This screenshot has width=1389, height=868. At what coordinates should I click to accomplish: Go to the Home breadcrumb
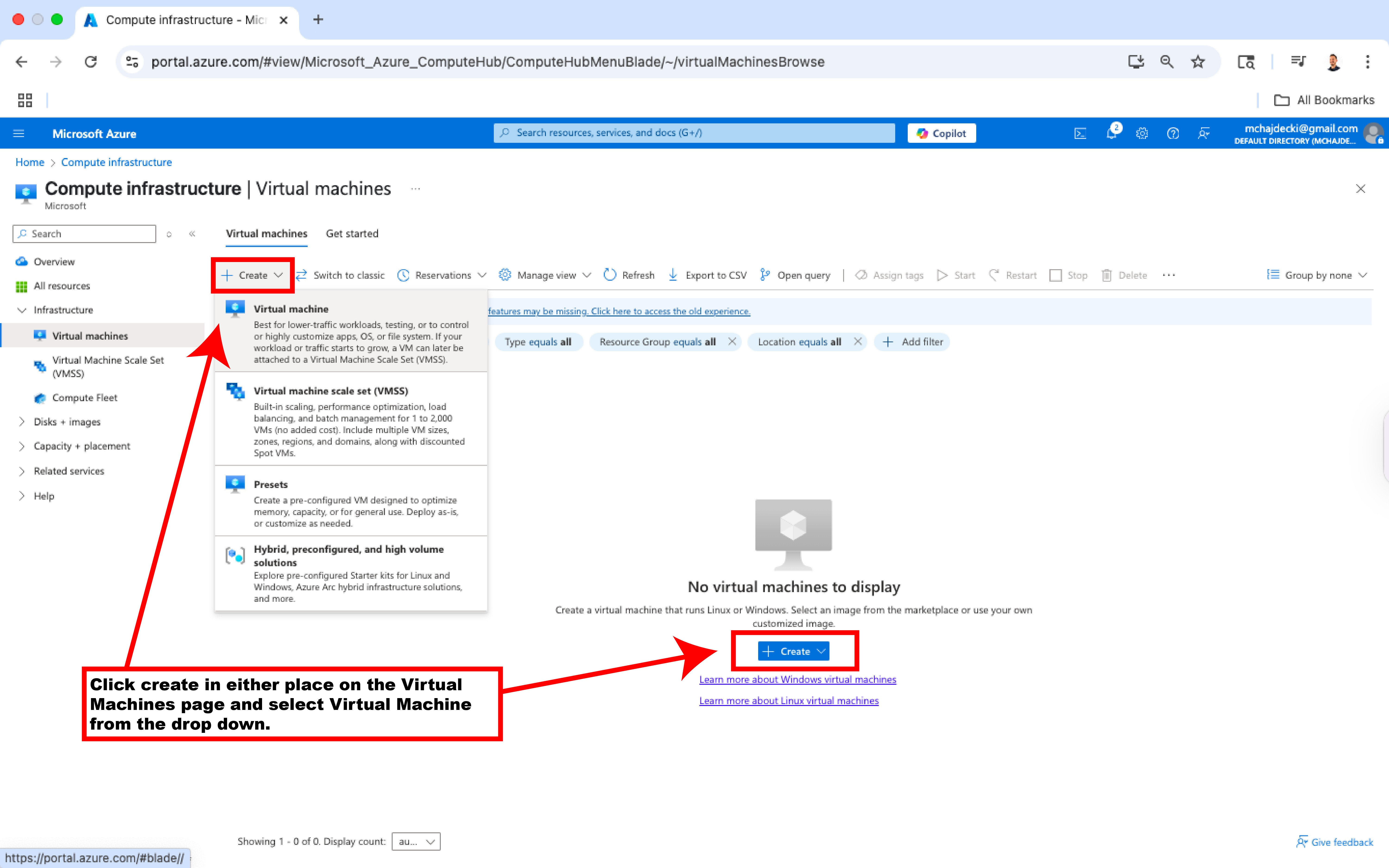pyautogui.click(x=30, y=162)
